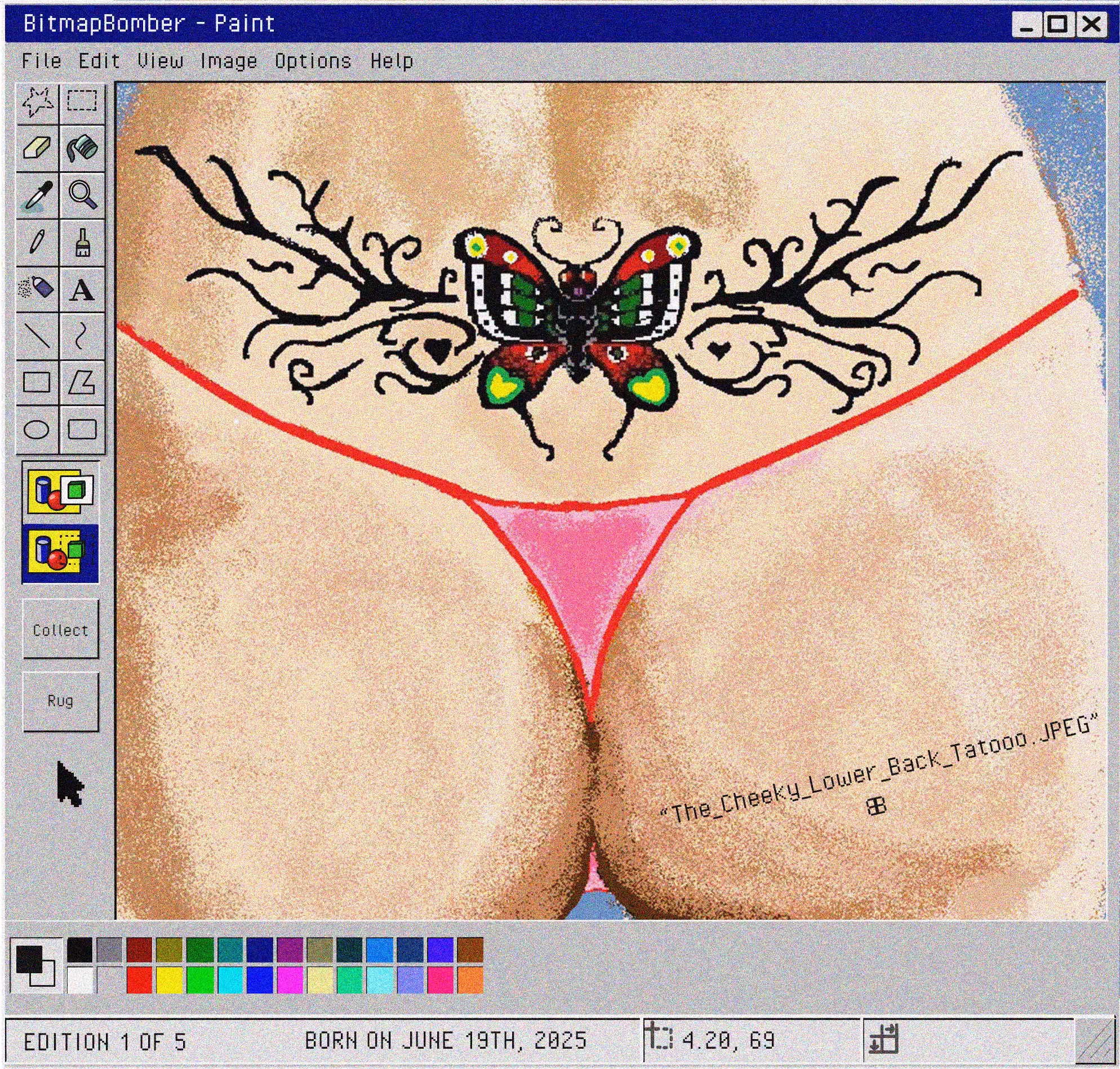Pick the purple swatch in top row

pos(290,950)
